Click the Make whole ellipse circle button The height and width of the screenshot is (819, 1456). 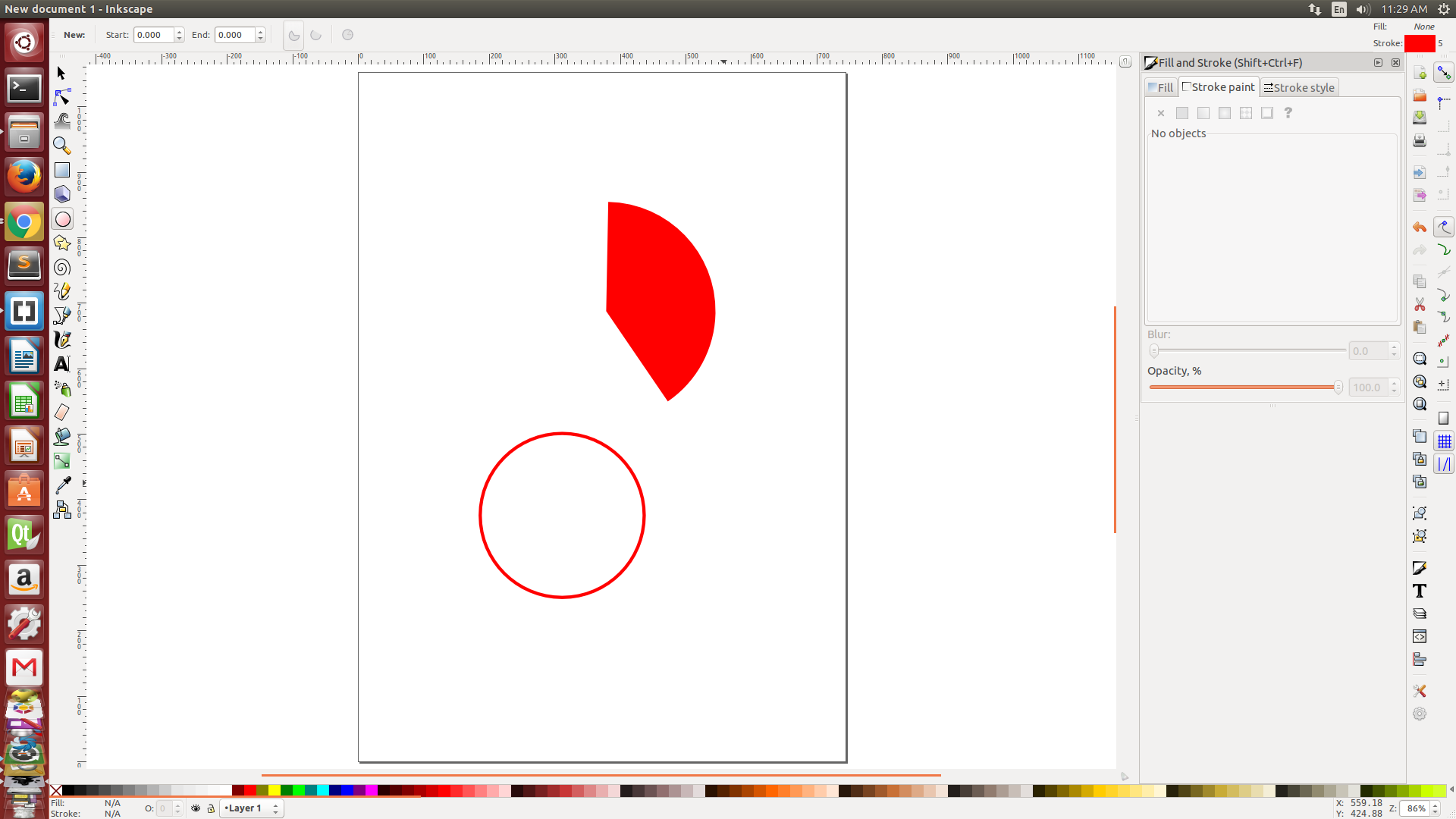(347, 35)
